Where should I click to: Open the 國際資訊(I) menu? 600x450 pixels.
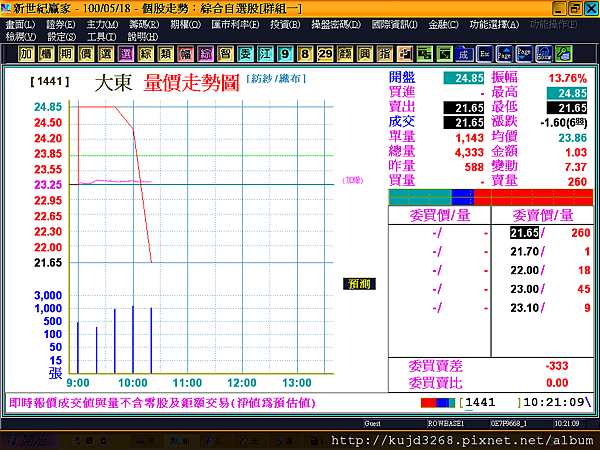(395, 24)
